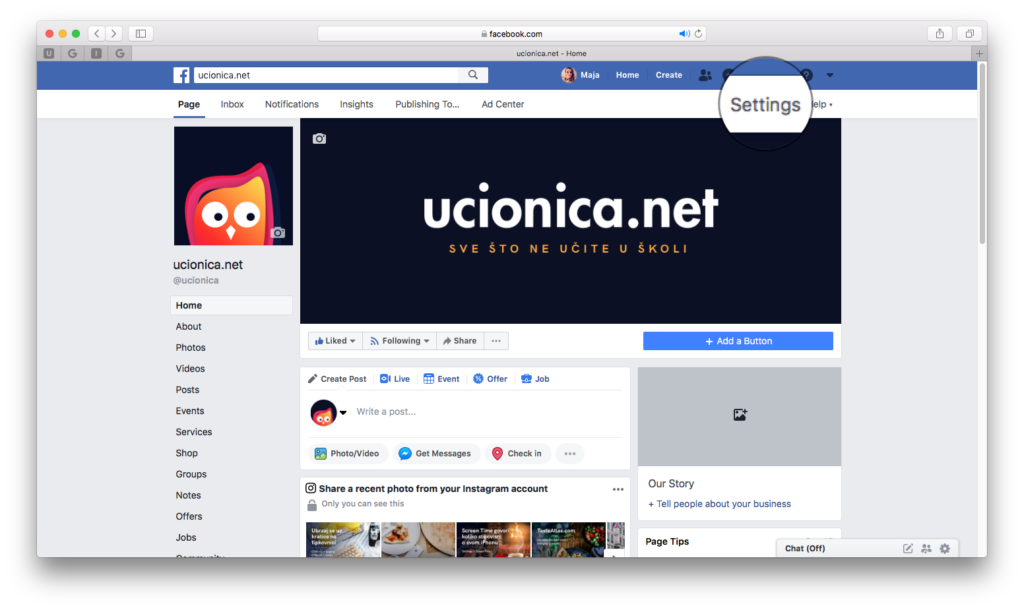The height and width of the screenshot is (610, 1024).
Task: Open chat settings gear icon
Action: click(944, 548)
